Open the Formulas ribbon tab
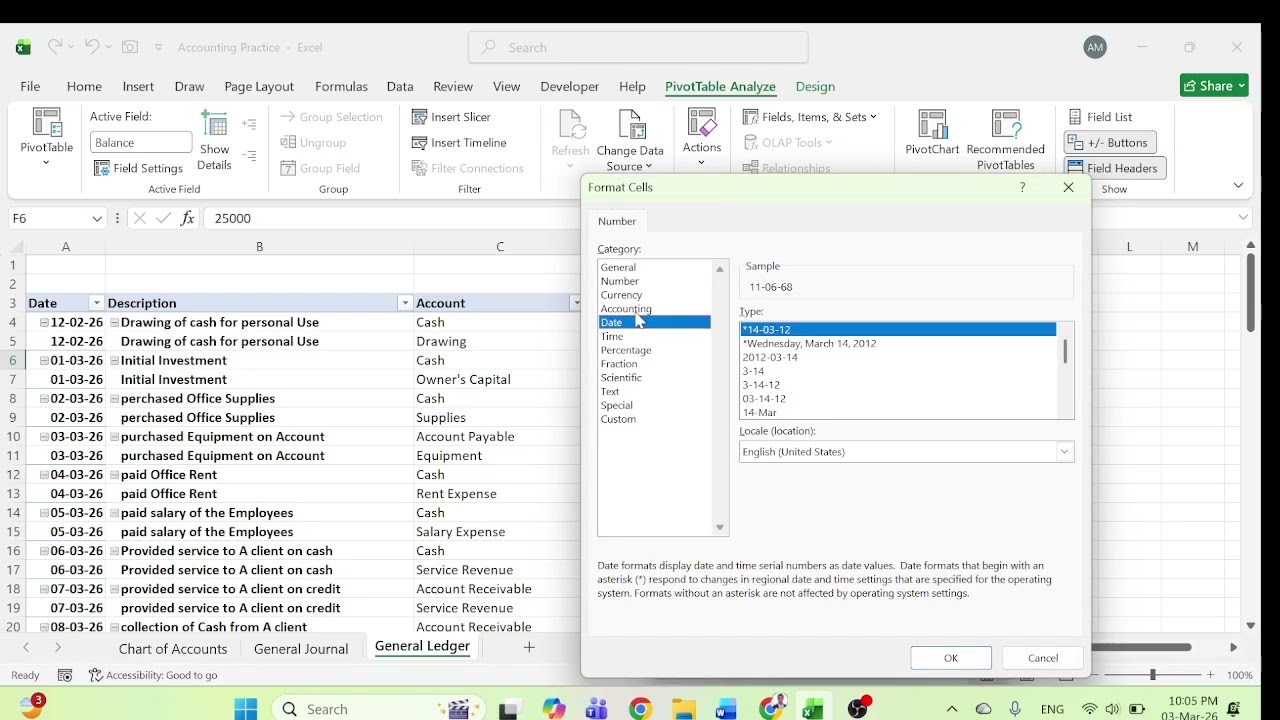This screenshot has height=720, width=1280. coord(341,87)
